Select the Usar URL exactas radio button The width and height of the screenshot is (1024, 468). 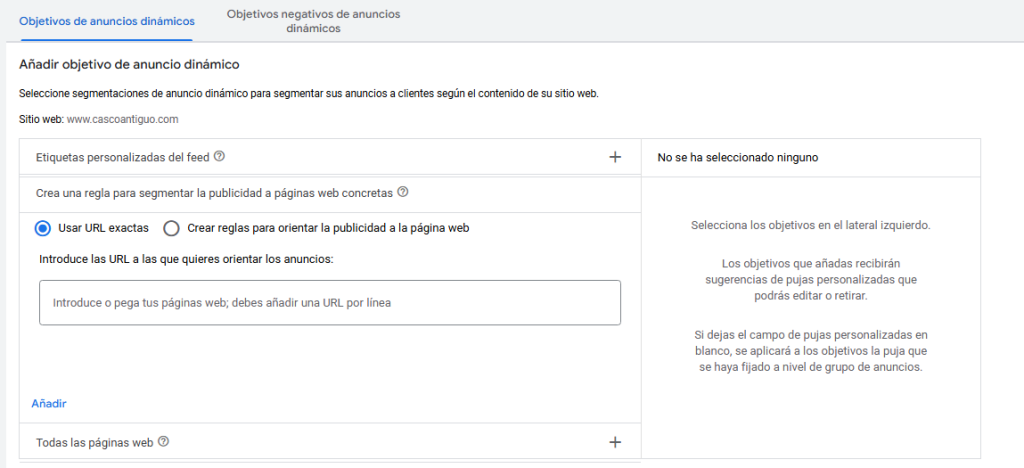(x=43, y=228)
